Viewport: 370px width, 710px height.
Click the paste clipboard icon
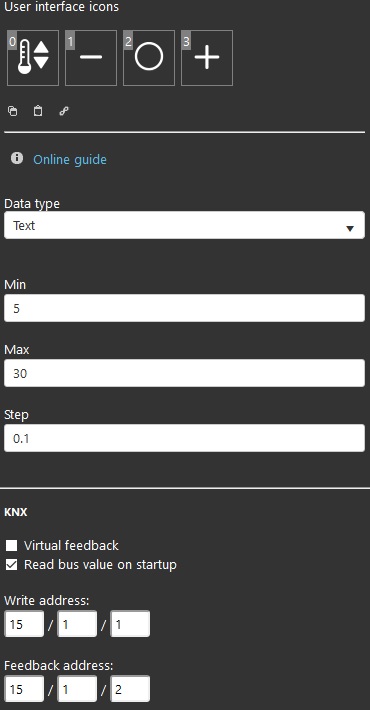click(x=38, y=111)
